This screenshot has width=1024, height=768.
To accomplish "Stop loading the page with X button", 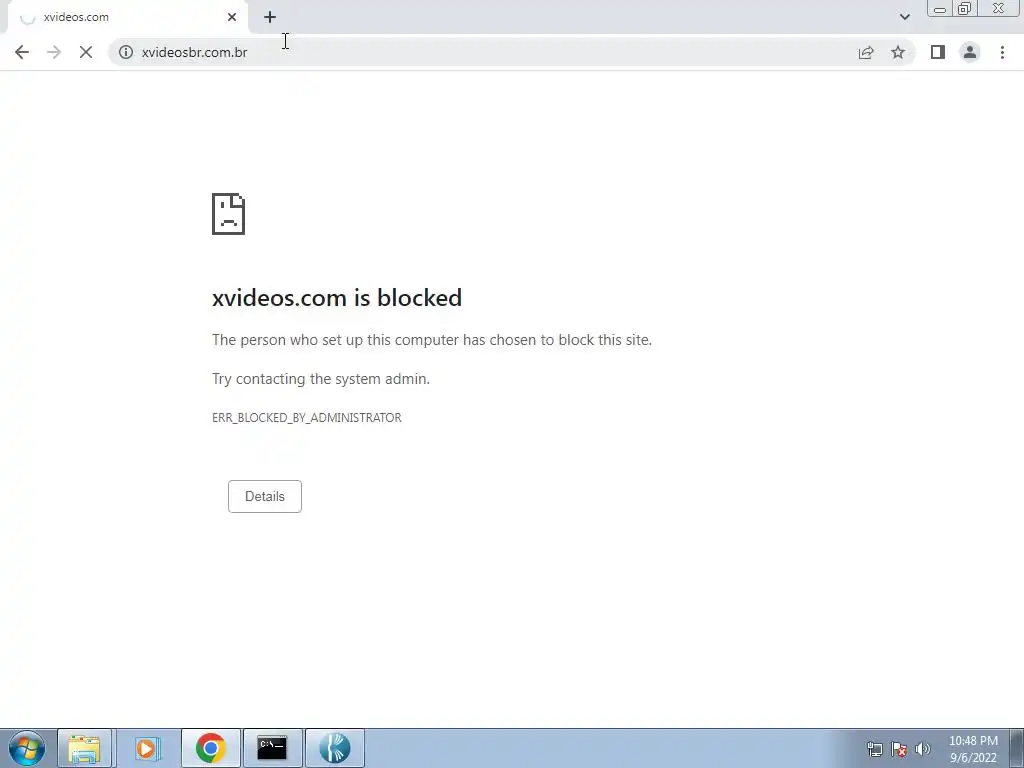I will click(86, 52).
